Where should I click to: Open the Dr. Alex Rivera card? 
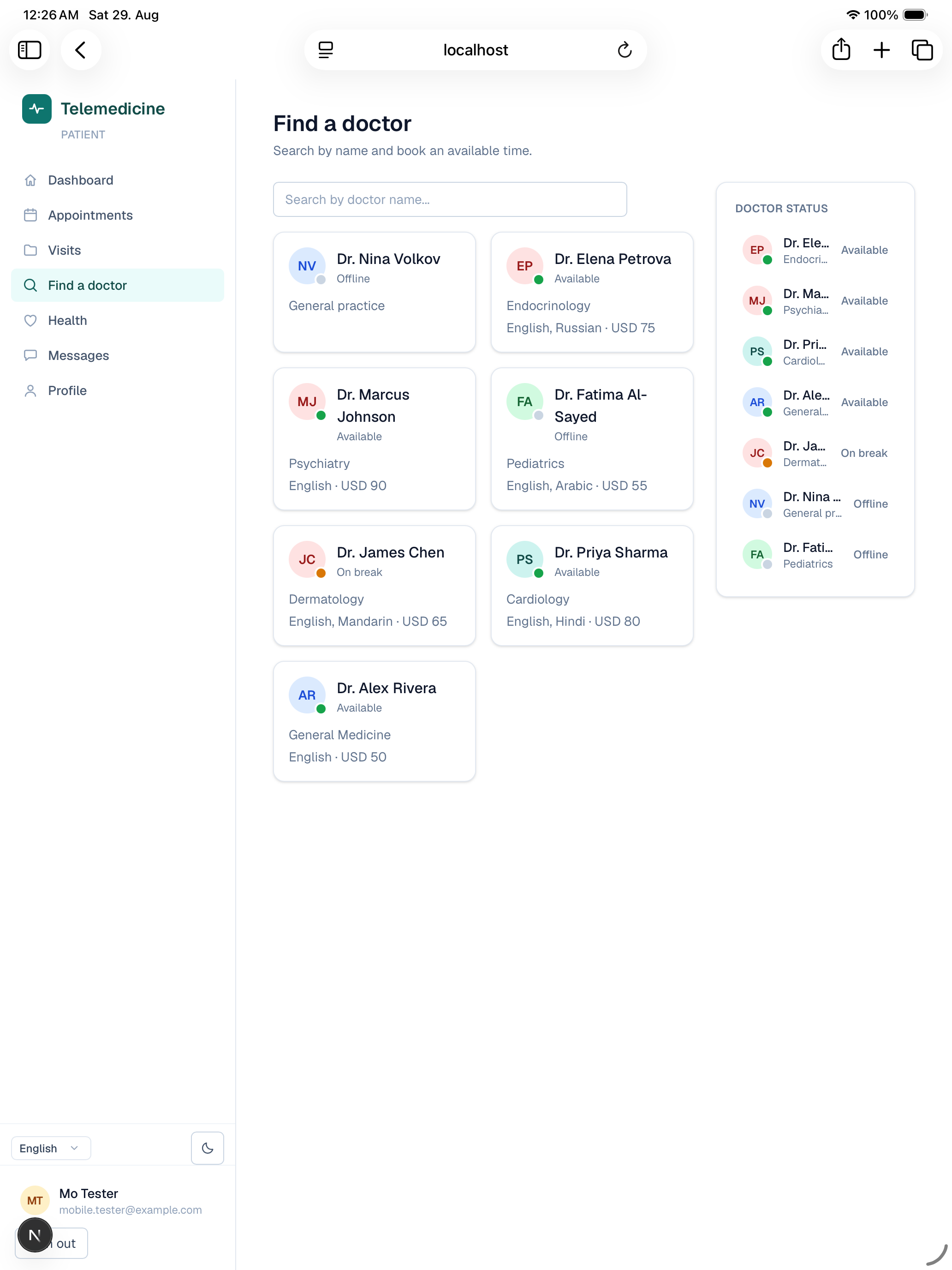pyautogui.click(x=374, y=721)
